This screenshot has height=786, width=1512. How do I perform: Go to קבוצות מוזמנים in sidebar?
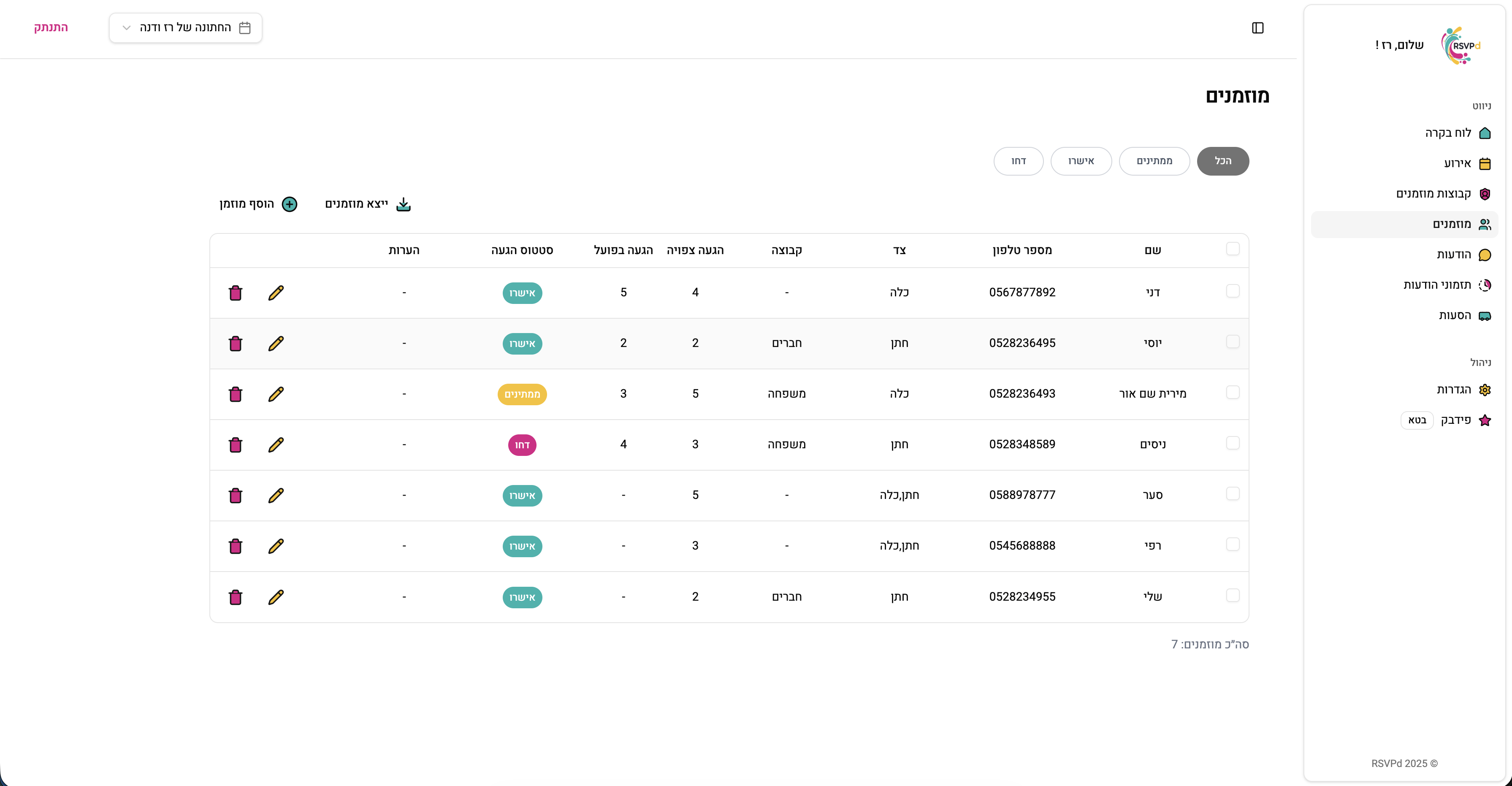1433,194
